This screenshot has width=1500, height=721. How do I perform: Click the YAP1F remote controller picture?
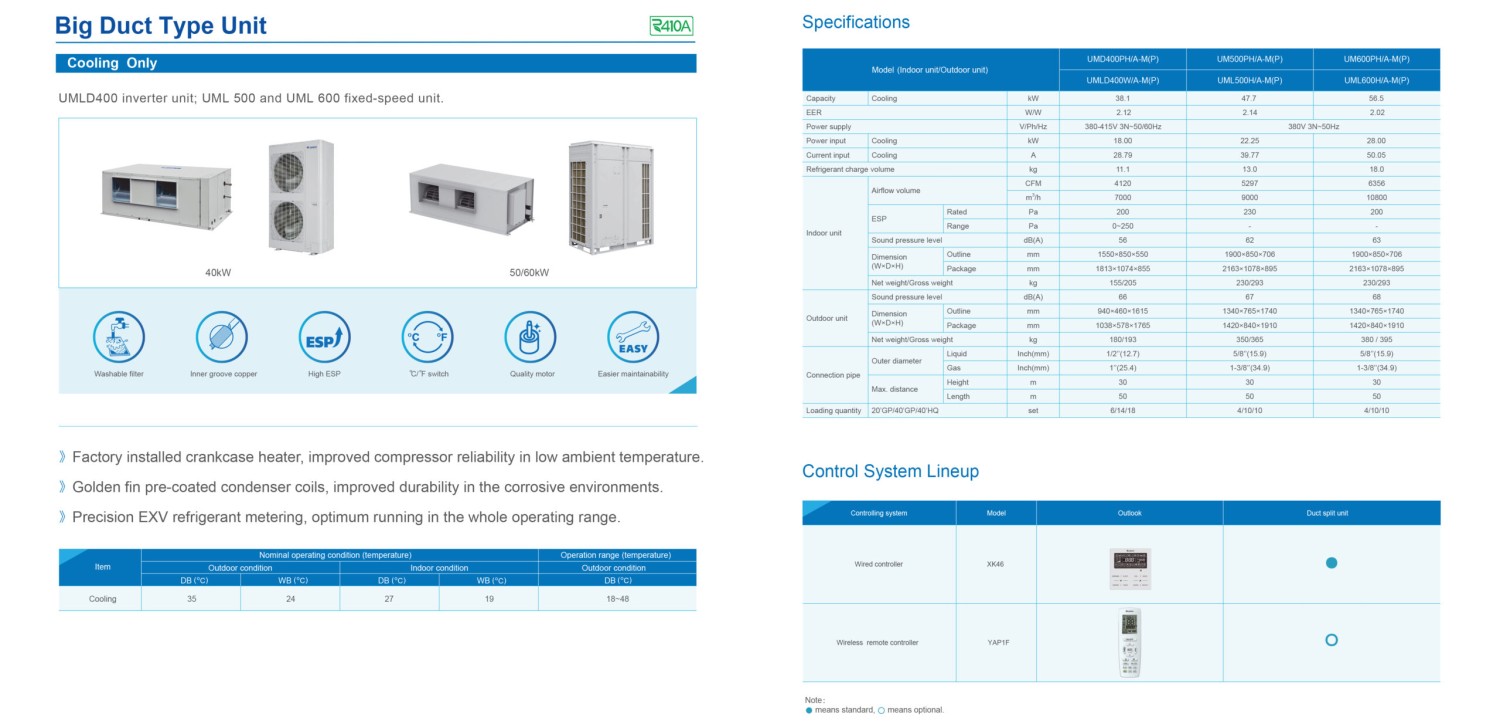click(x=1130, y=643)
